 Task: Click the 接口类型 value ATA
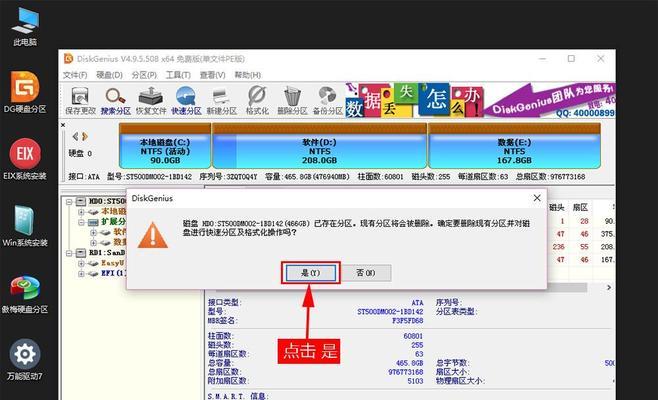tap(417, 303)
